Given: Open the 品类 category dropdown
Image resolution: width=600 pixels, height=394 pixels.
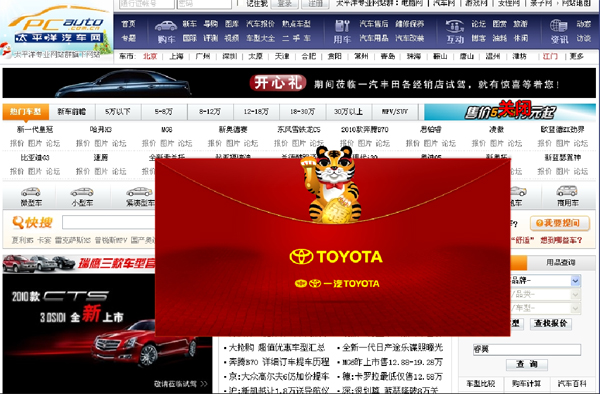Looking at the screenshot, I should tap(575, 295).
